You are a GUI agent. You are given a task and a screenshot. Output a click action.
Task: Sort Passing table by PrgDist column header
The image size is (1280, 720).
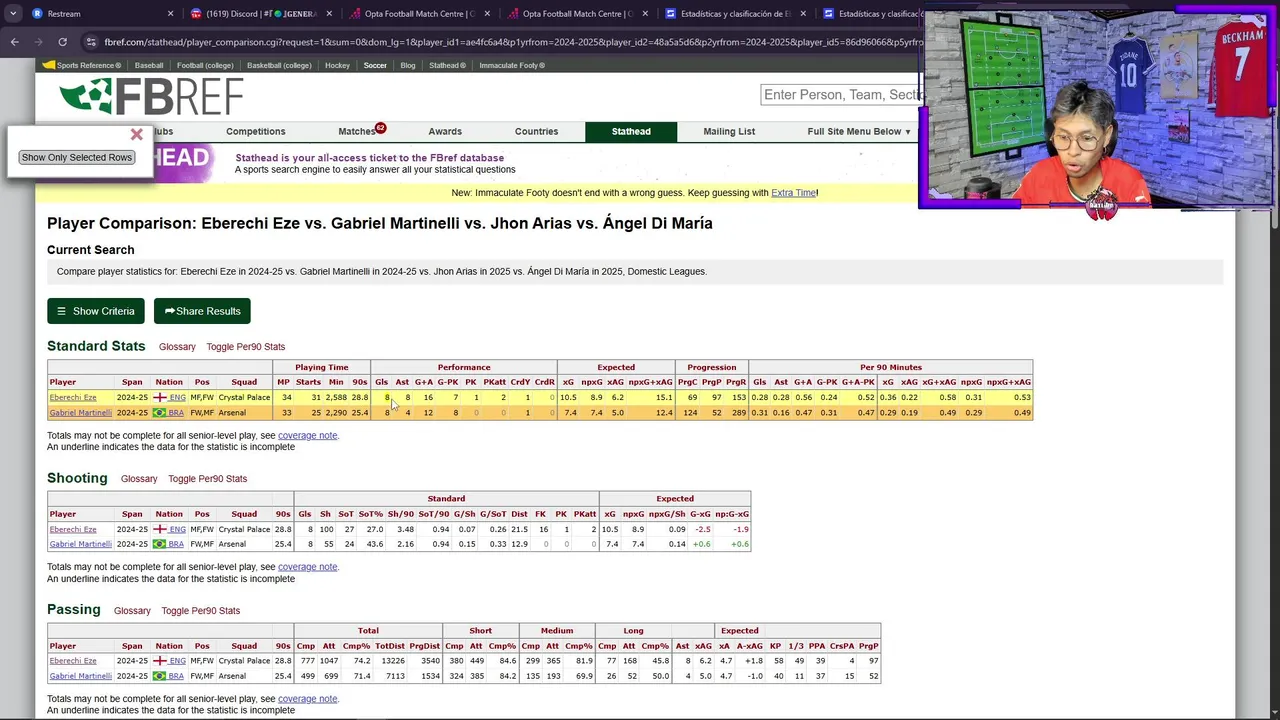[425, 646]
